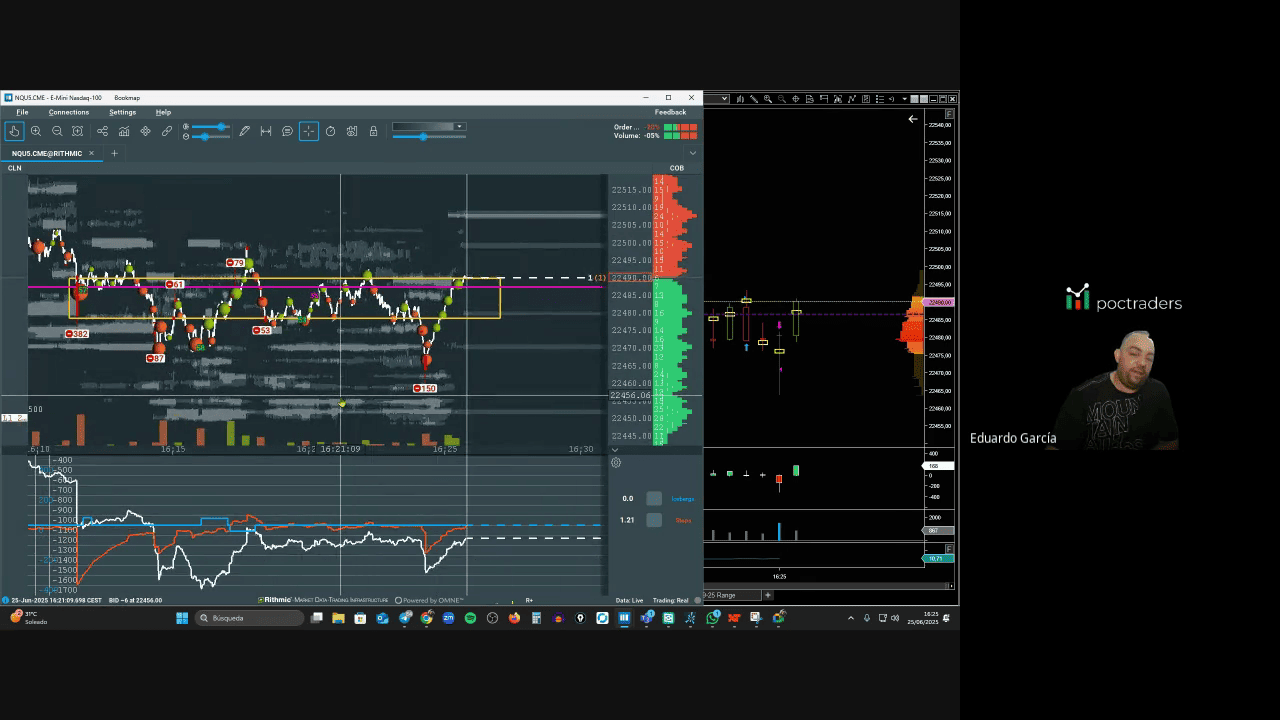Select the pencil drawing tool
Viewport: 1280px width, 720px height.
coord(244,131)
